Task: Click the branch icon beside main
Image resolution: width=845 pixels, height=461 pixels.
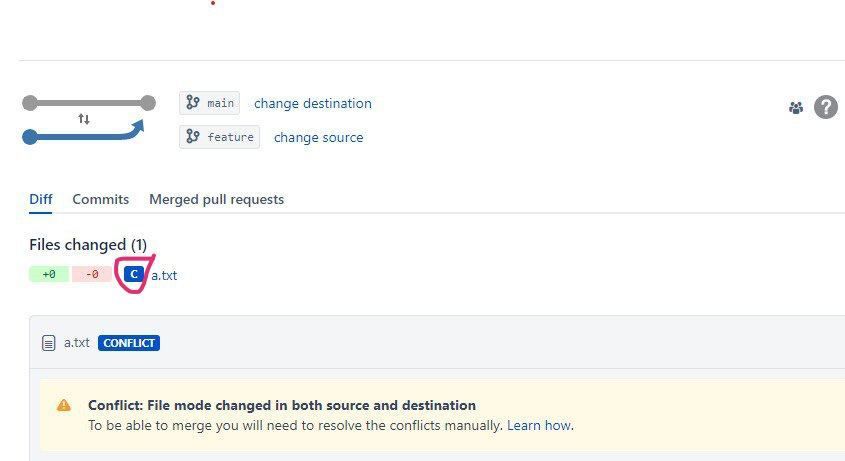Action: click(x=192, y=102)
